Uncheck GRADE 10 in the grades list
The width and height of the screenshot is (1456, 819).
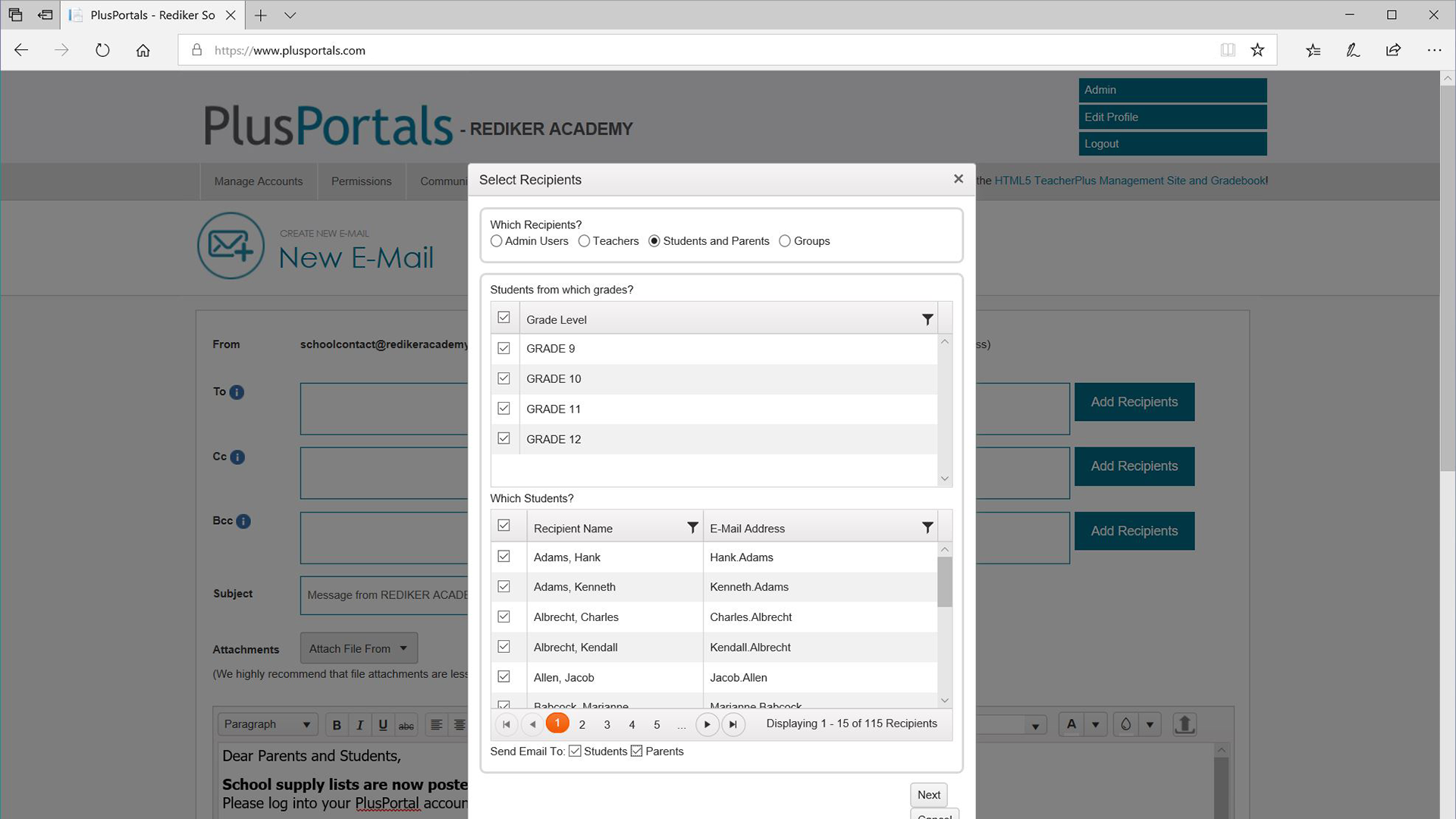[x=504, y=378]
